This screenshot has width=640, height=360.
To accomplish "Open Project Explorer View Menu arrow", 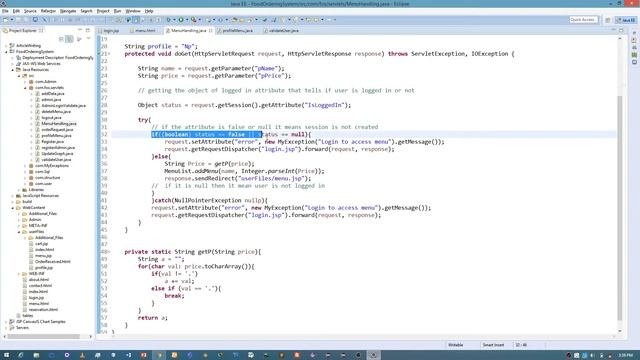I will coord(88,39).
